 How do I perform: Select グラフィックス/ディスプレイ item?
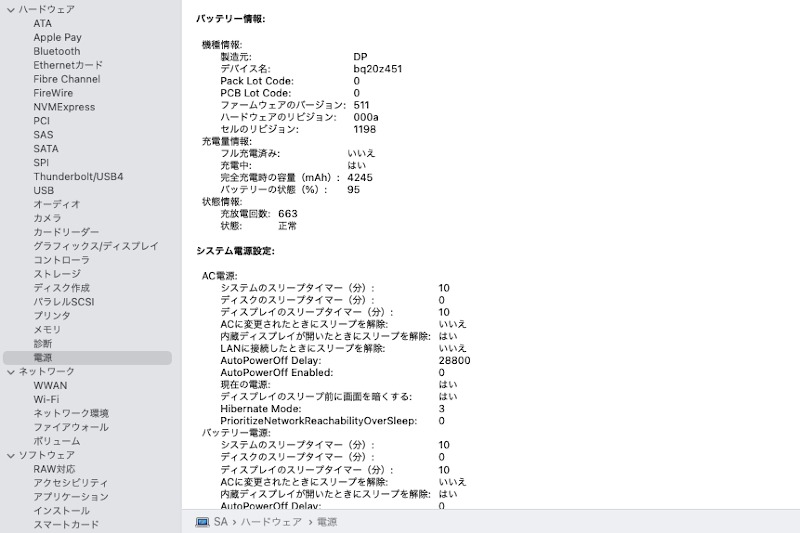pyautogui.click(x=95, y=246)
